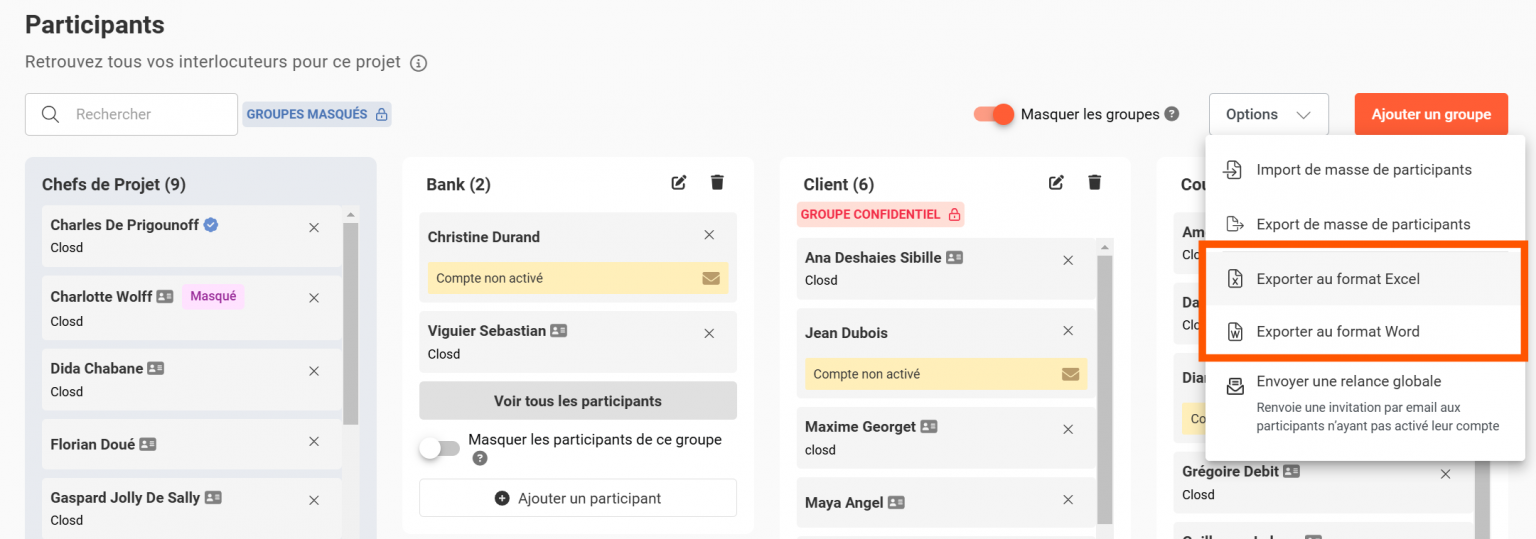Delete the Bank group with trash icon

click(717, 182)
